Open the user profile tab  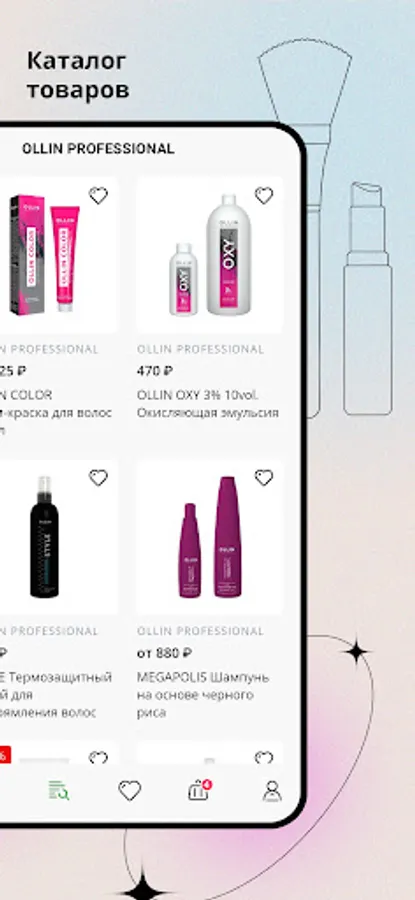click(x=272, y=790)
